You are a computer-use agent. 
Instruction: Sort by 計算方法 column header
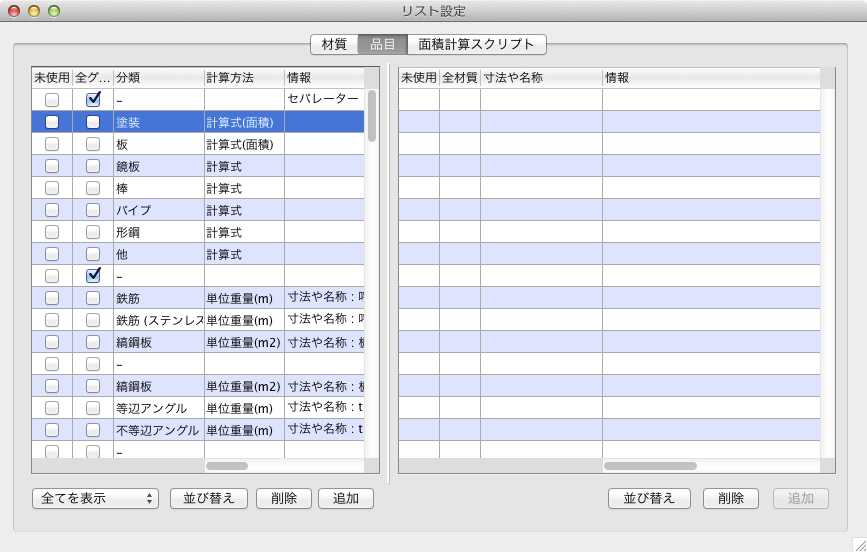tap(243, 77)
